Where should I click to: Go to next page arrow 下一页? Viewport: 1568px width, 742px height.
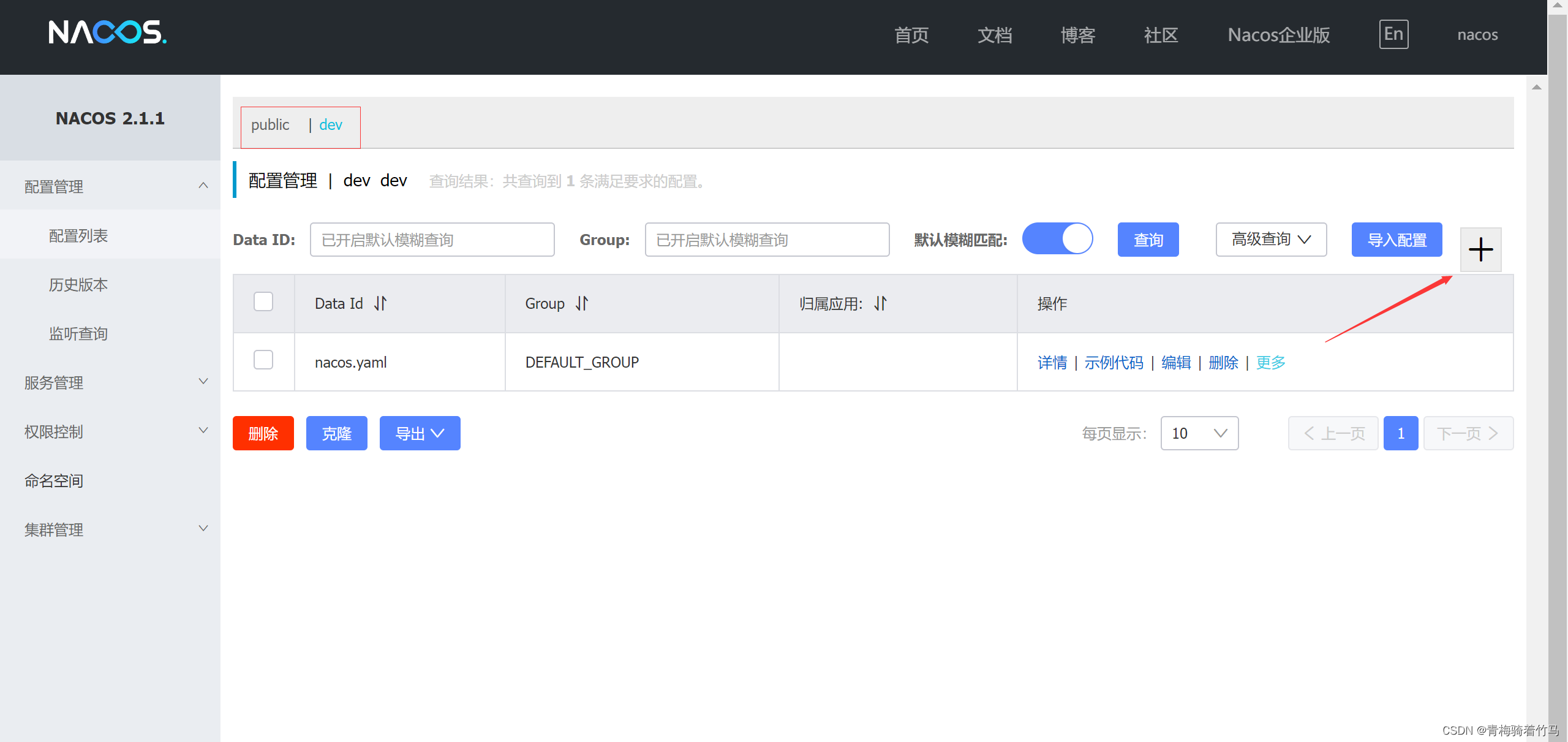[1468, 433]
